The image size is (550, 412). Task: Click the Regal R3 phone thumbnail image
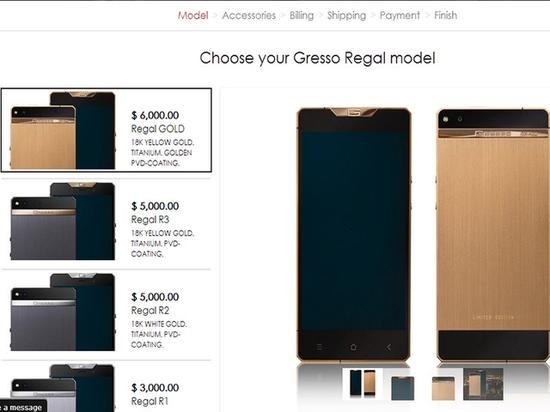(63, 221)
